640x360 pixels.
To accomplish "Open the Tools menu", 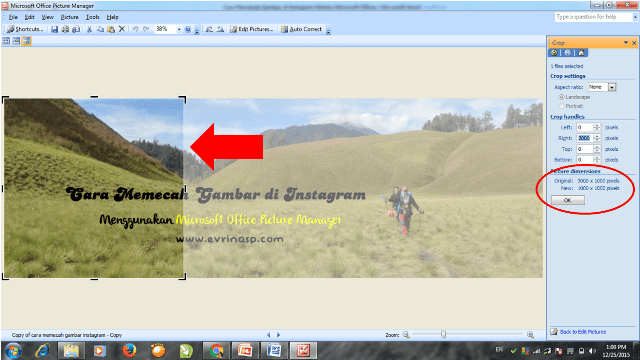I will click(93, 17).
